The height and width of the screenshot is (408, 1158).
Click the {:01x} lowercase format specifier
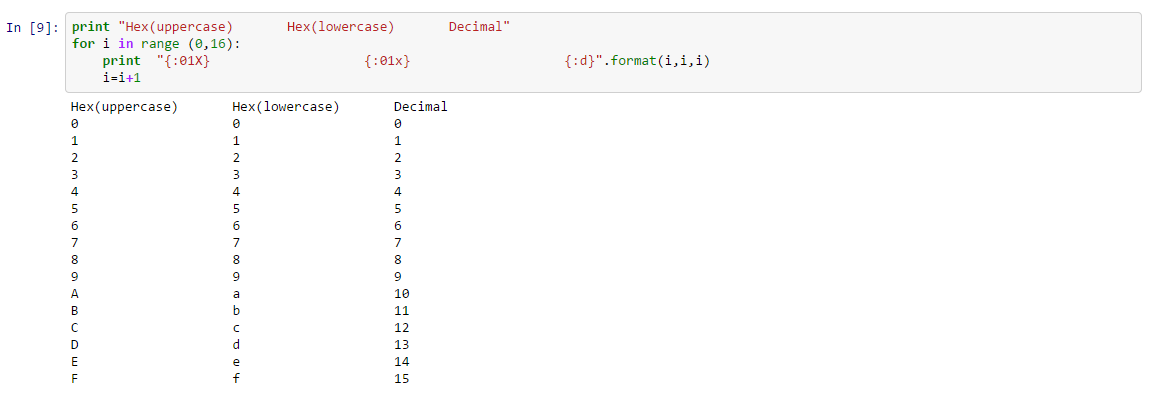389,61
